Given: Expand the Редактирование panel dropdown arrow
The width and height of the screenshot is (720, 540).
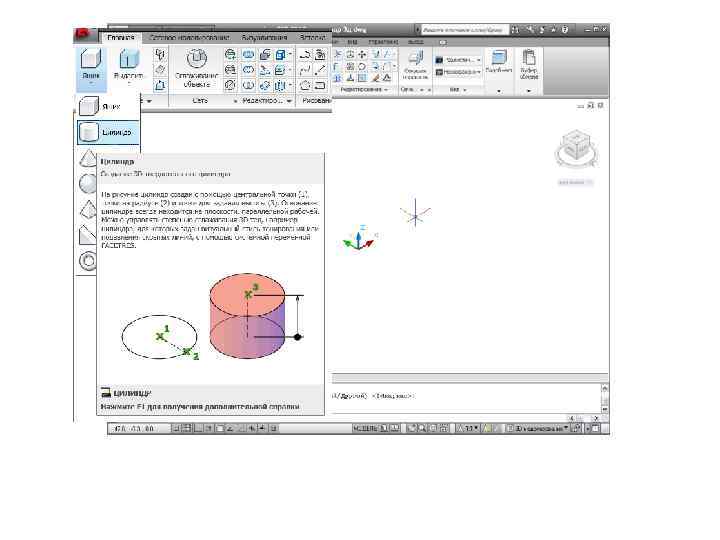Looking at the screenshot, I should coord(386,90).
